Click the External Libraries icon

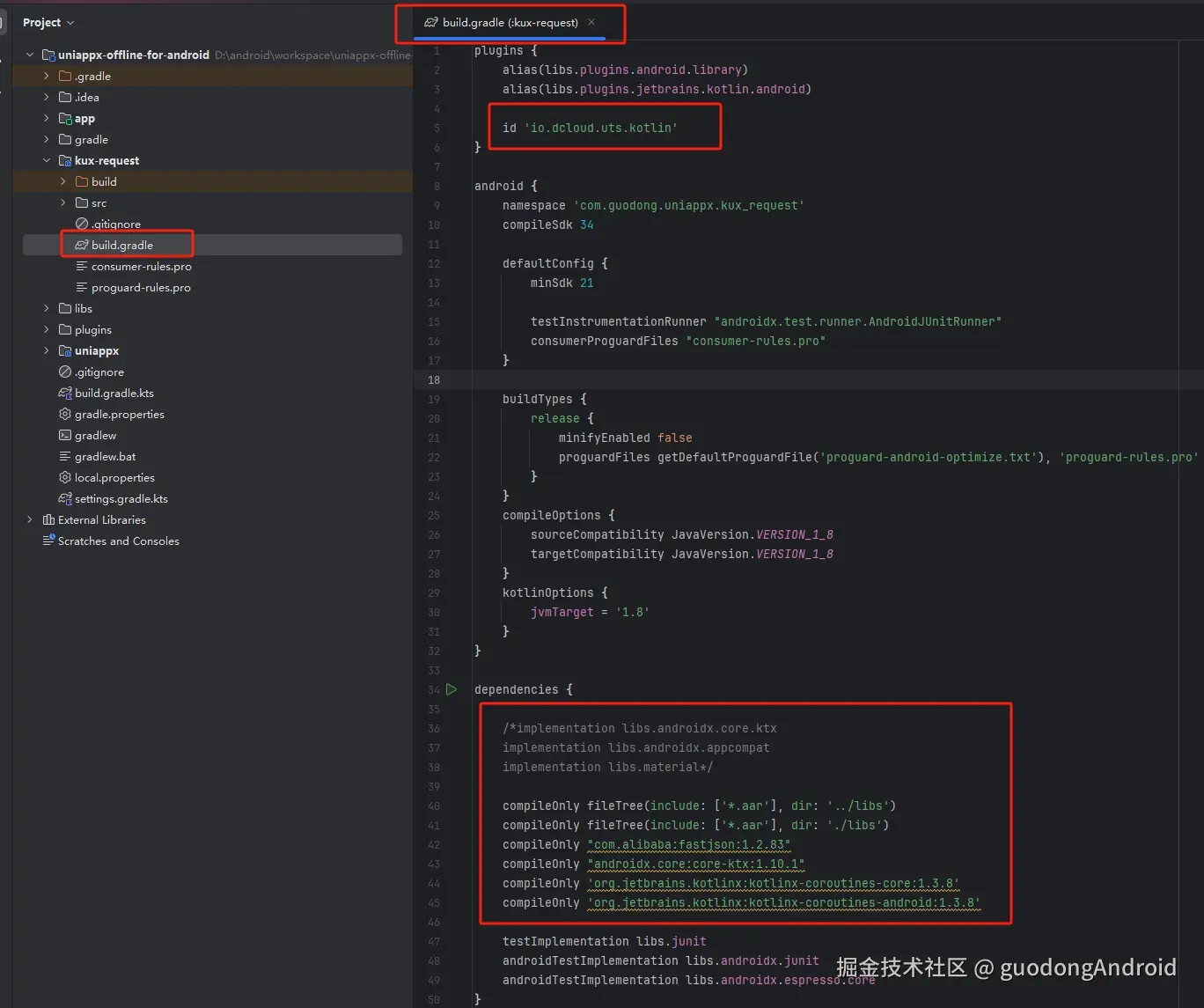click(x=49, y=519)
